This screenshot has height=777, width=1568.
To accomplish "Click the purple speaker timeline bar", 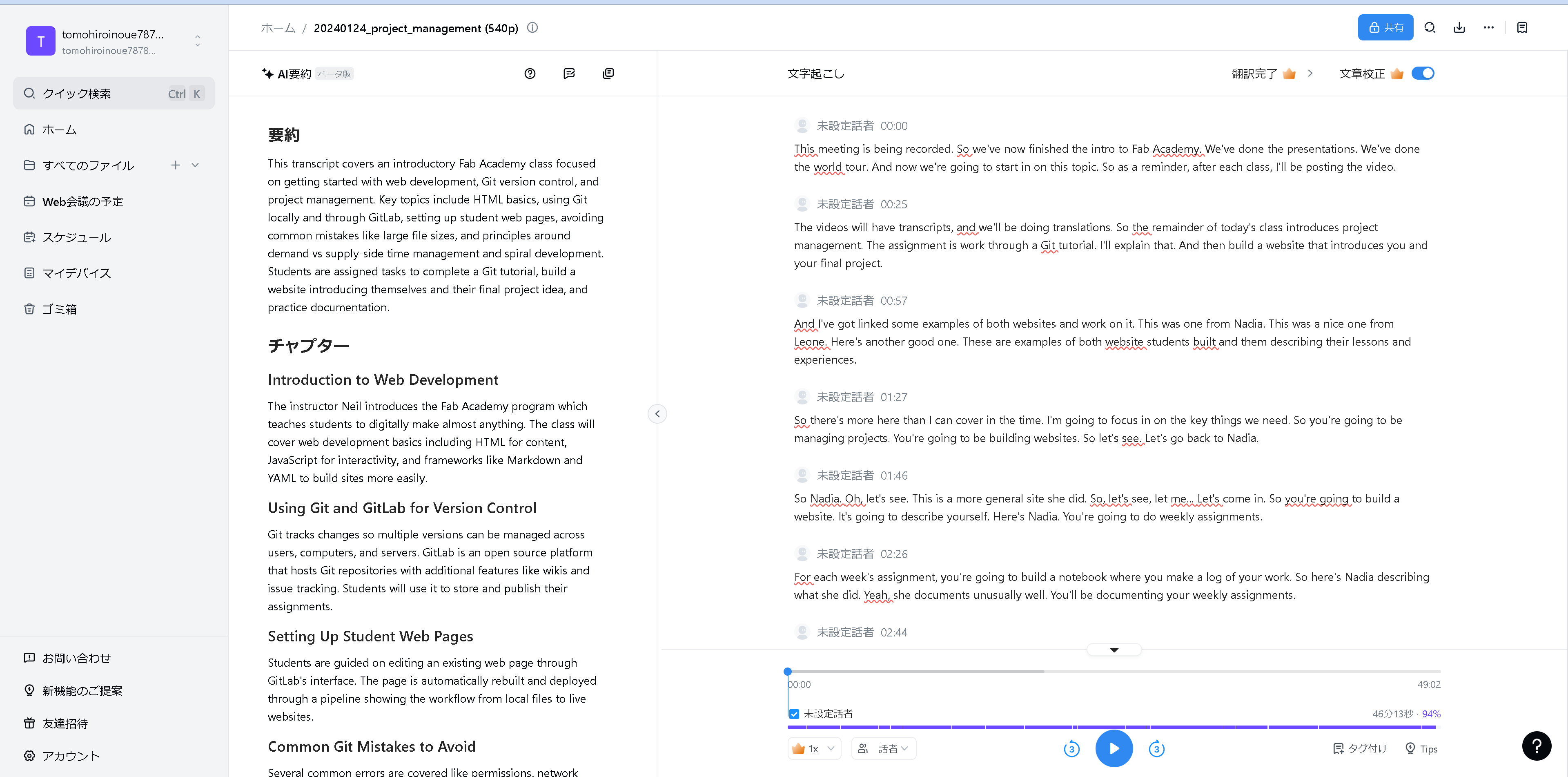I will click(x=1111, y=727).
